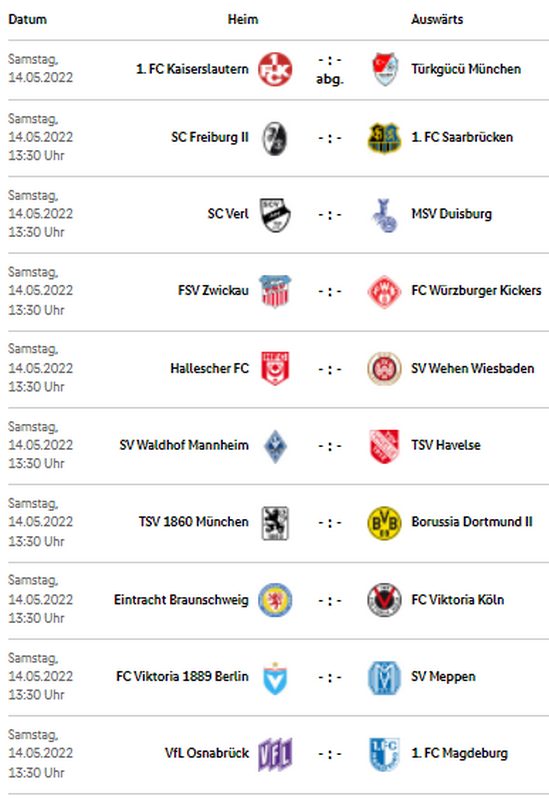This screenshot has height=800, width=549.
Task: Click the Eintracht Braunschweig round crest
Action: 275,600
